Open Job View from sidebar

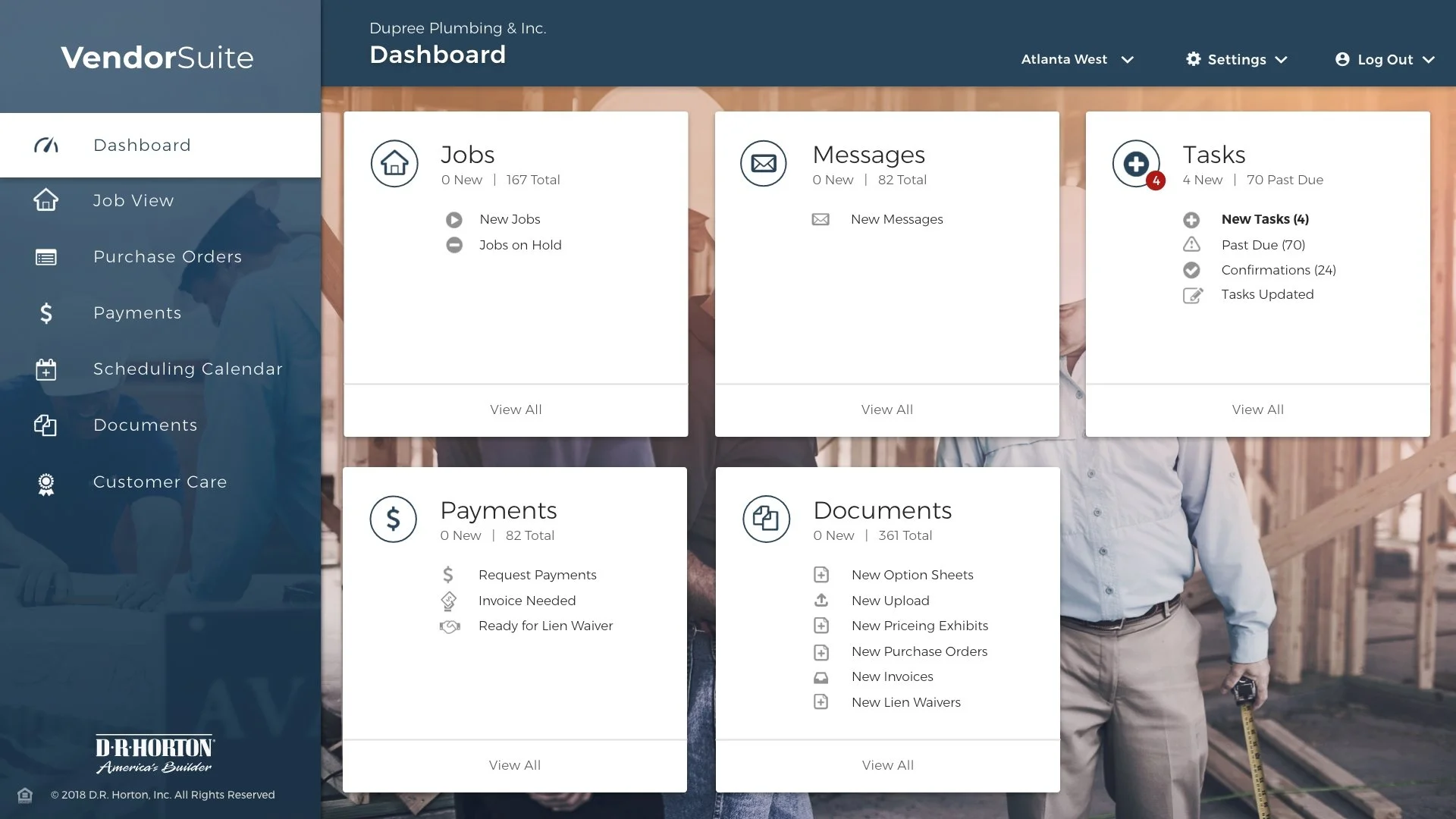[x=133, y=201]
